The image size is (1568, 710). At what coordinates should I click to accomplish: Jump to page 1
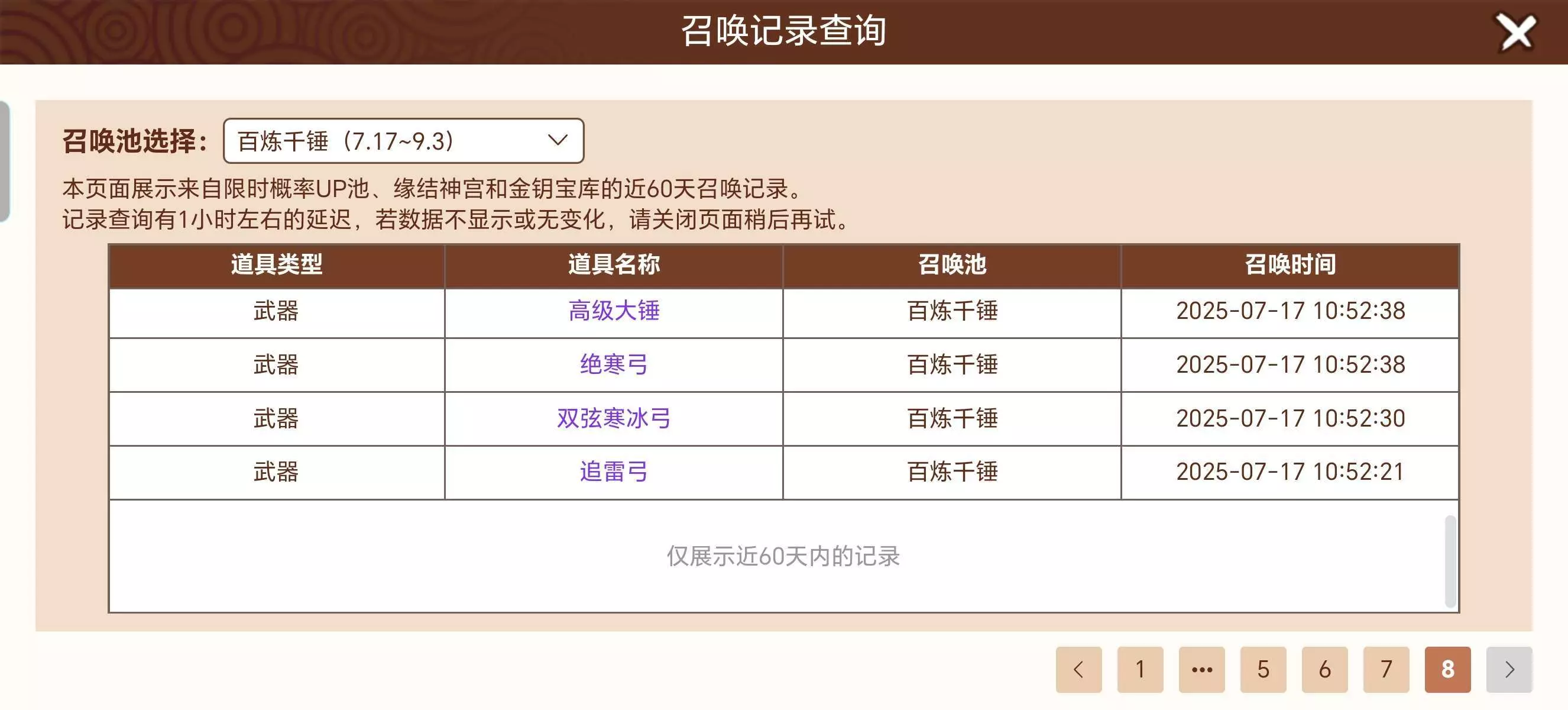(x=1140, y=669)
